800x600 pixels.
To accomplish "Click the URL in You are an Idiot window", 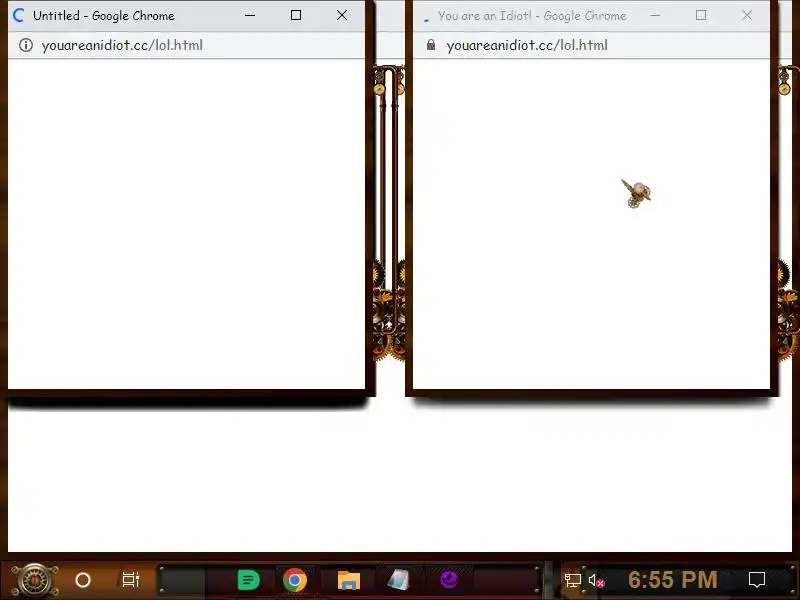I will 527,45.
